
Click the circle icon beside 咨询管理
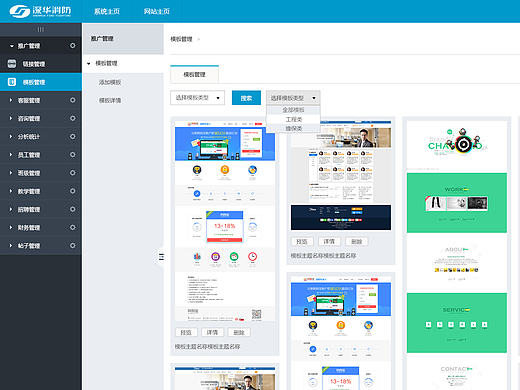[72, 118]
